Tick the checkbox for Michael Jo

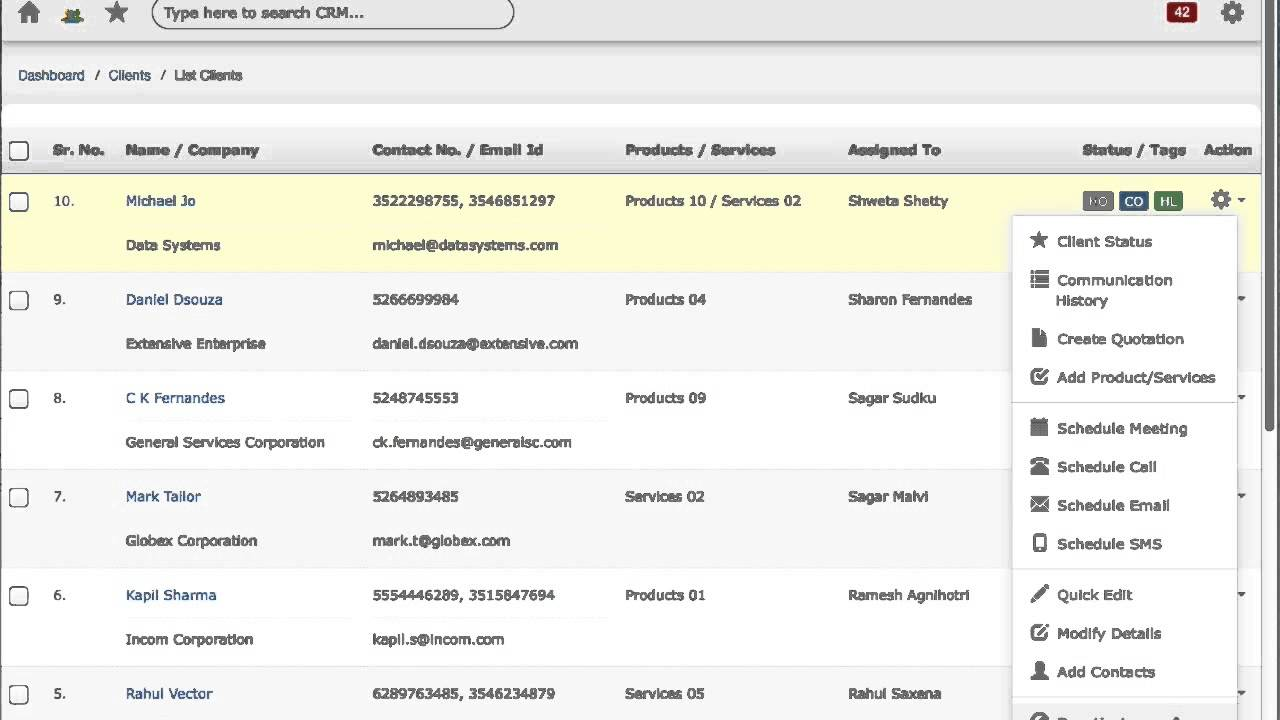pyautogui.click(x=18, y=201)
